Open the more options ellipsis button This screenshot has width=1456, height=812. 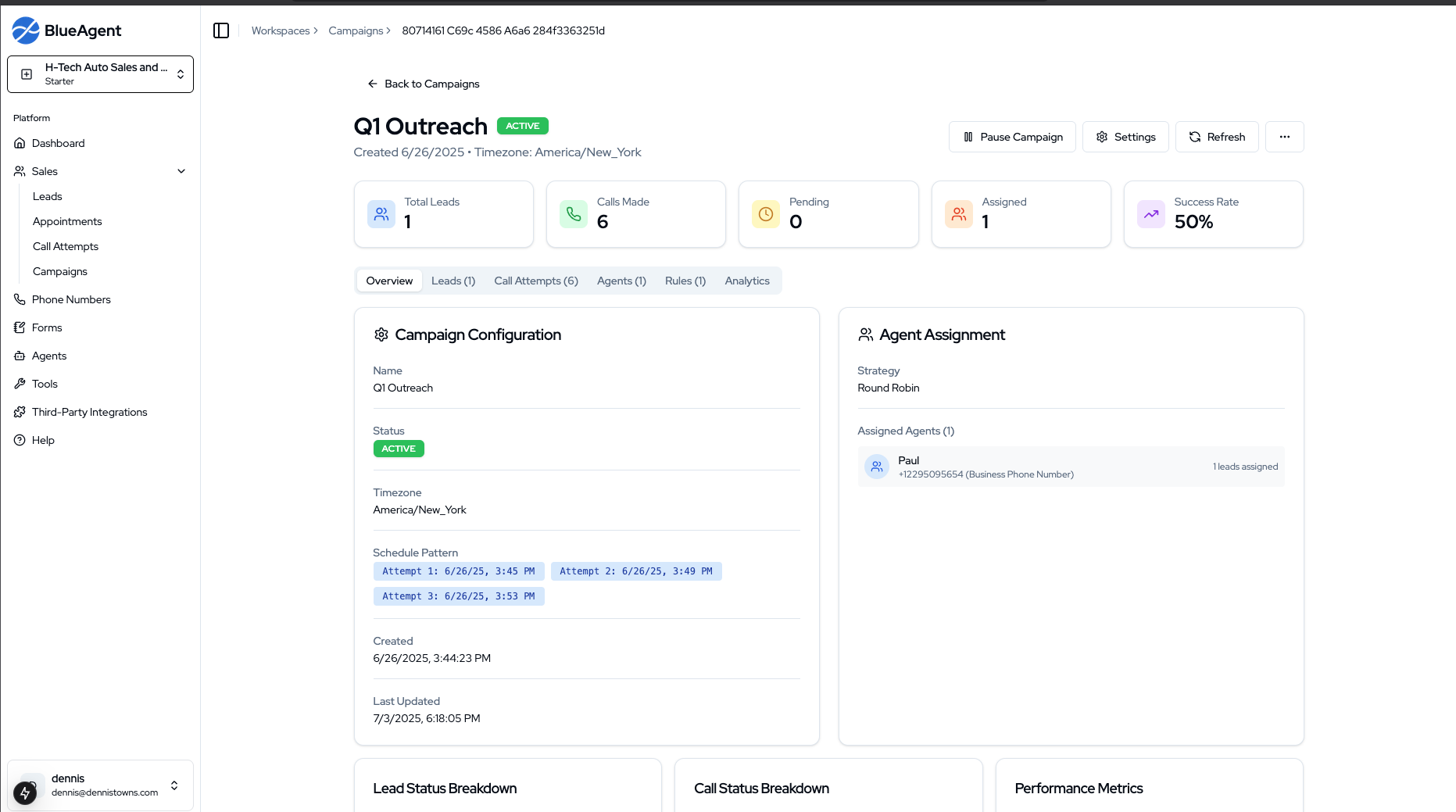click(1285, 137)
